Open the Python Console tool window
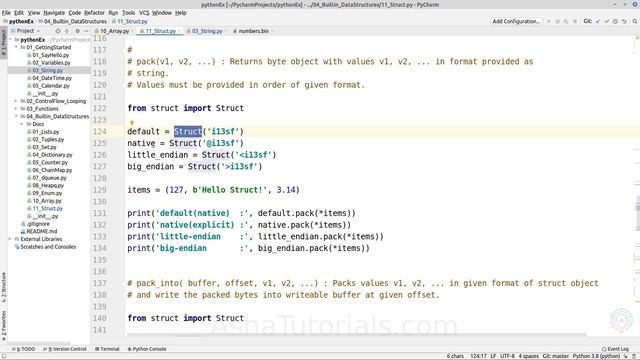 tap(147, 349)
